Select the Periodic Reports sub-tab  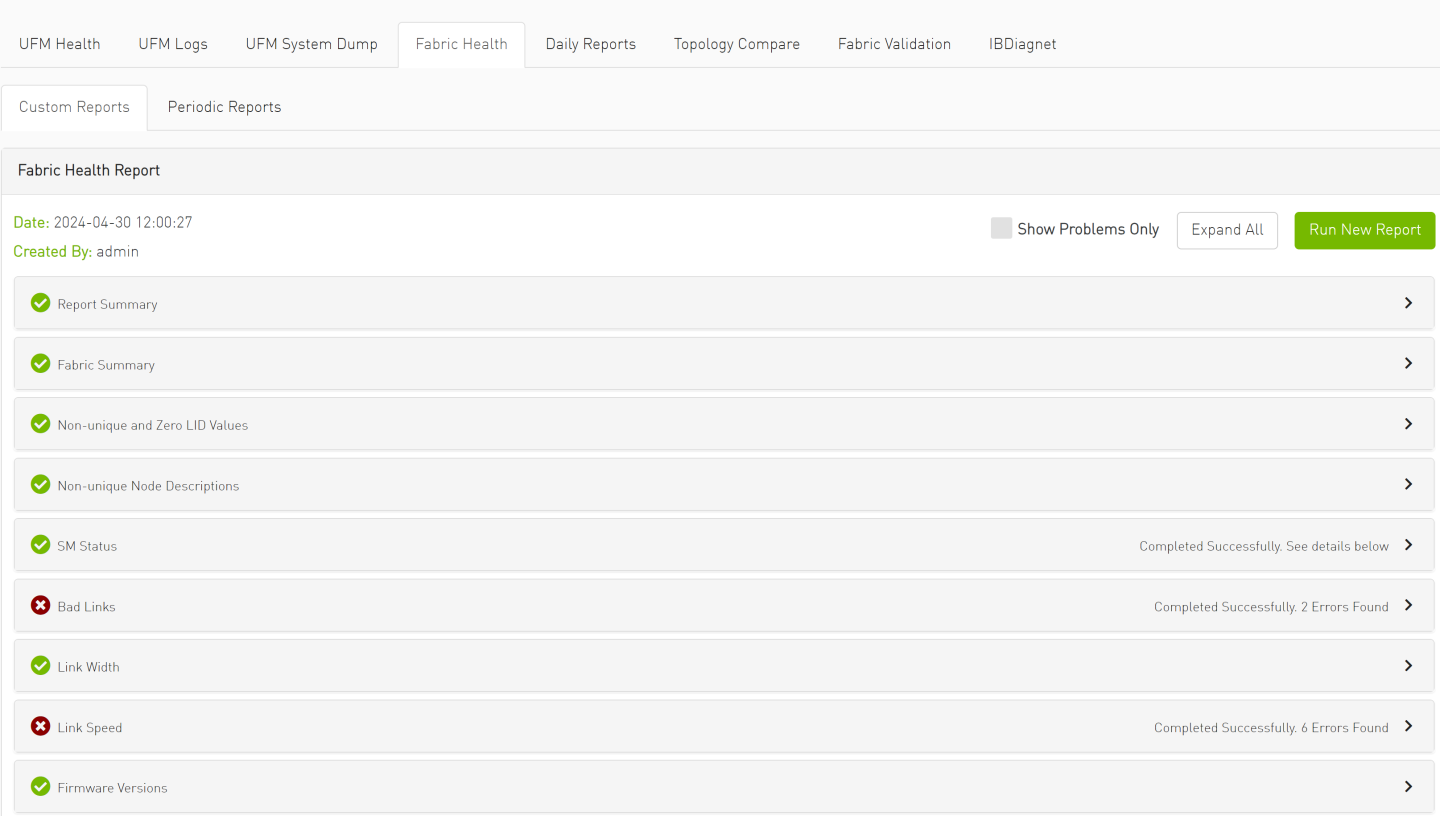point(224,107)
